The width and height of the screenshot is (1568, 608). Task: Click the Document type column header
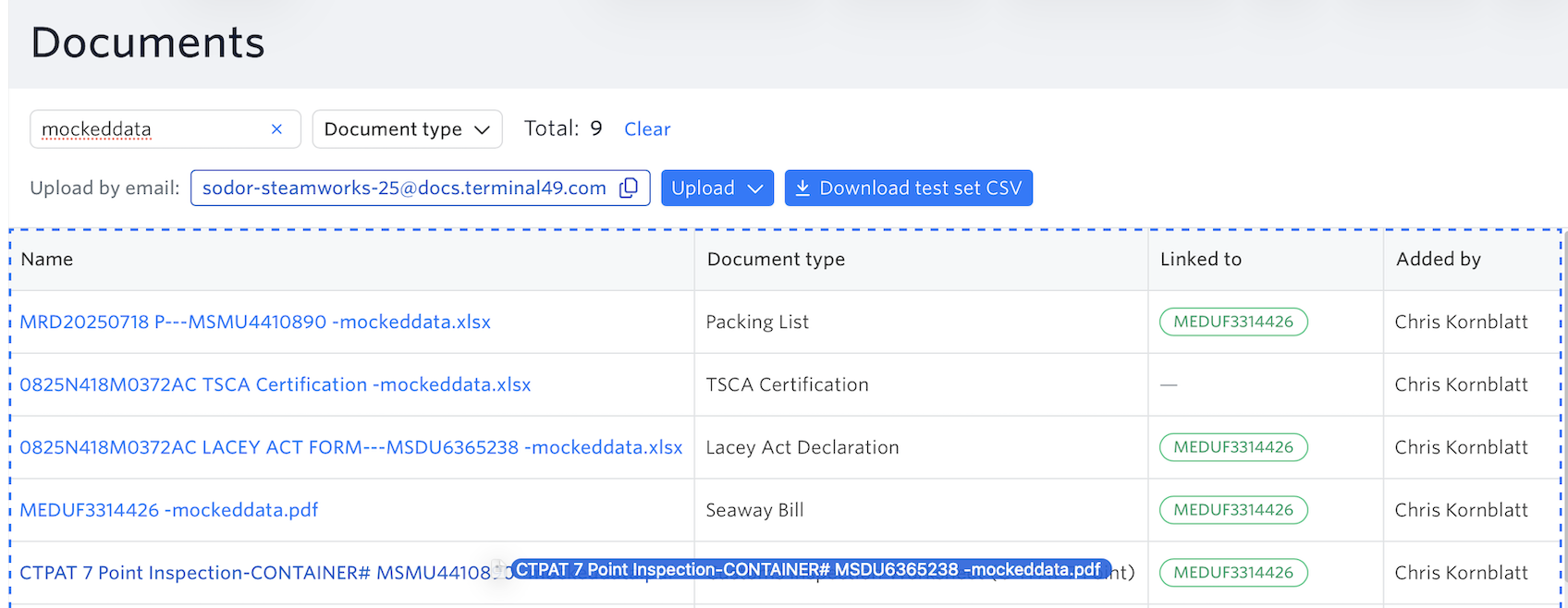tap(776, 260)
